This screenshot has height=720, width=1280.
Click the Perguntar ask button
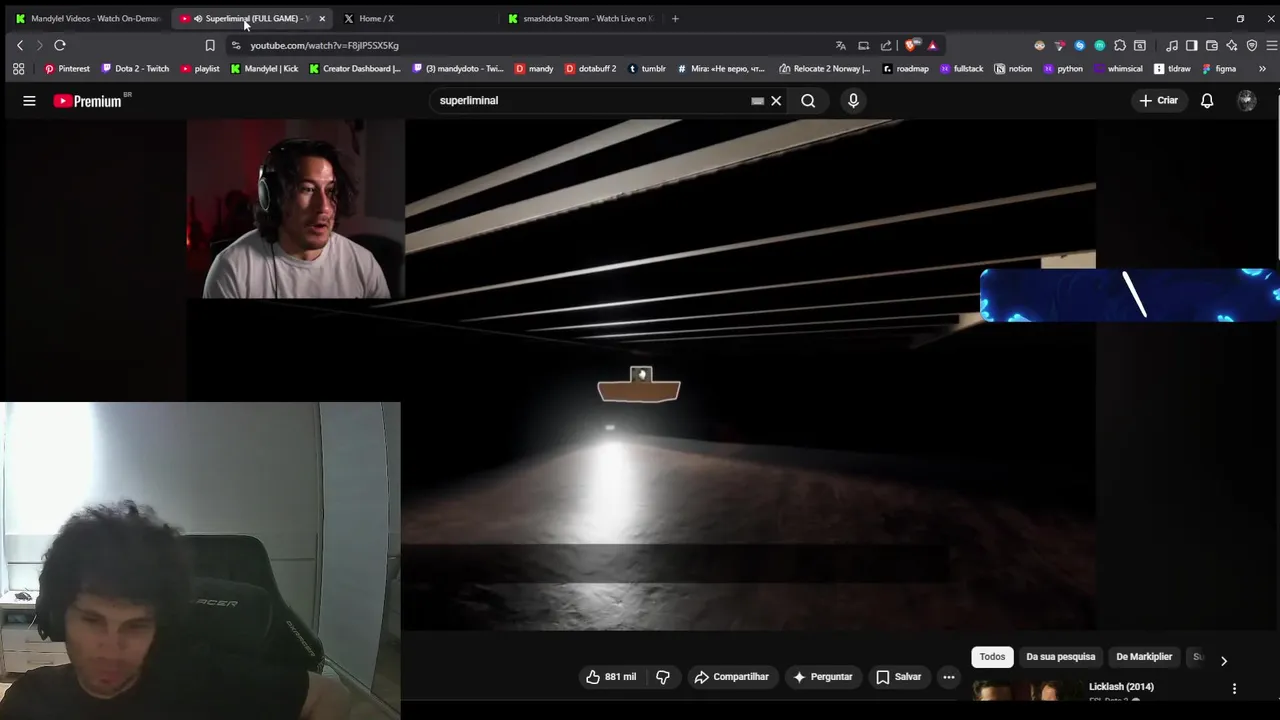(x=822, y=677)
